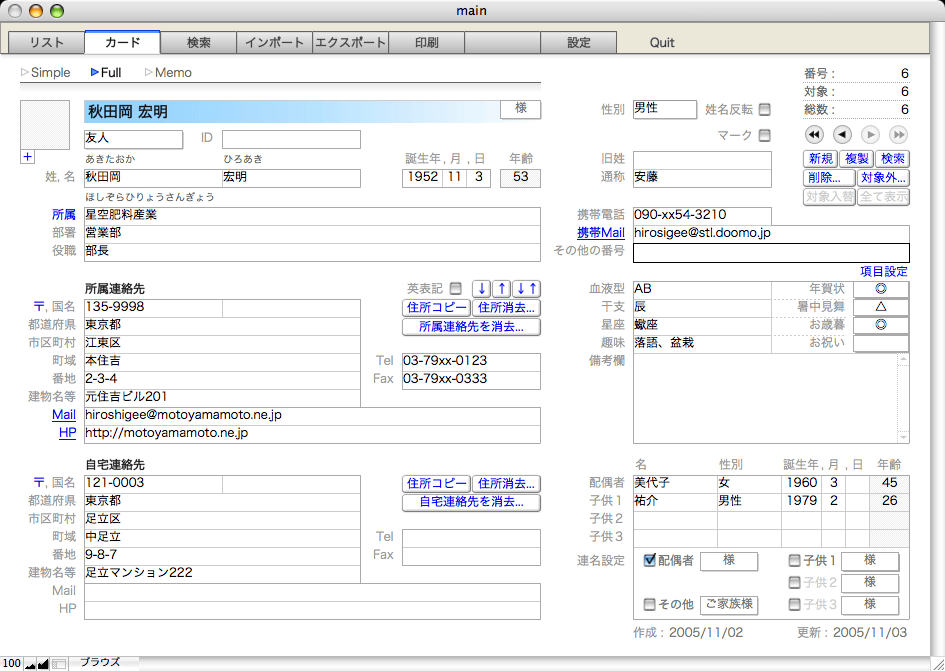
Task: Open the 性別 dropdown showing 男性
Action: coord(665,109)
